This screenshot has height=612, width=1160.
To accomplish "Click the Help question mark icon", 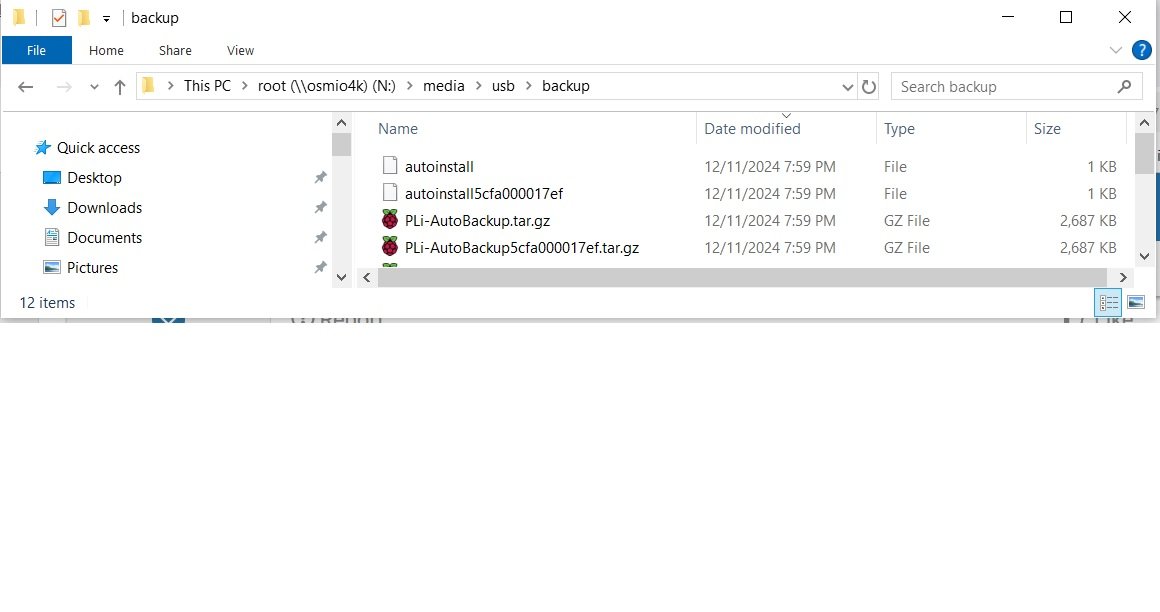I will click(x=1141, y=50).
